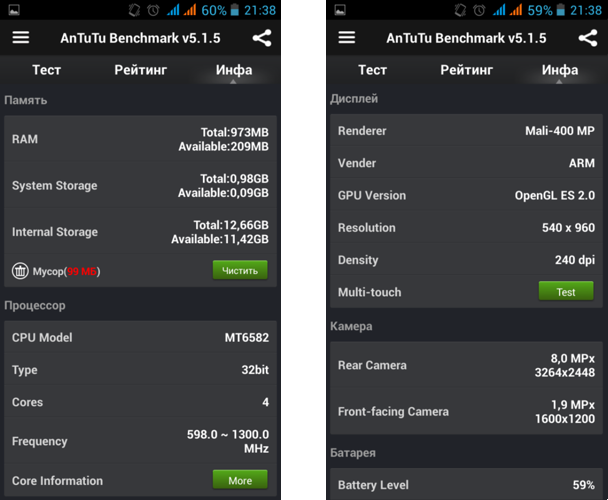The height and width of the screenshot is (500, 608).
Task: Tap RAM row showing Total:973MB
Action: [140, 139]
